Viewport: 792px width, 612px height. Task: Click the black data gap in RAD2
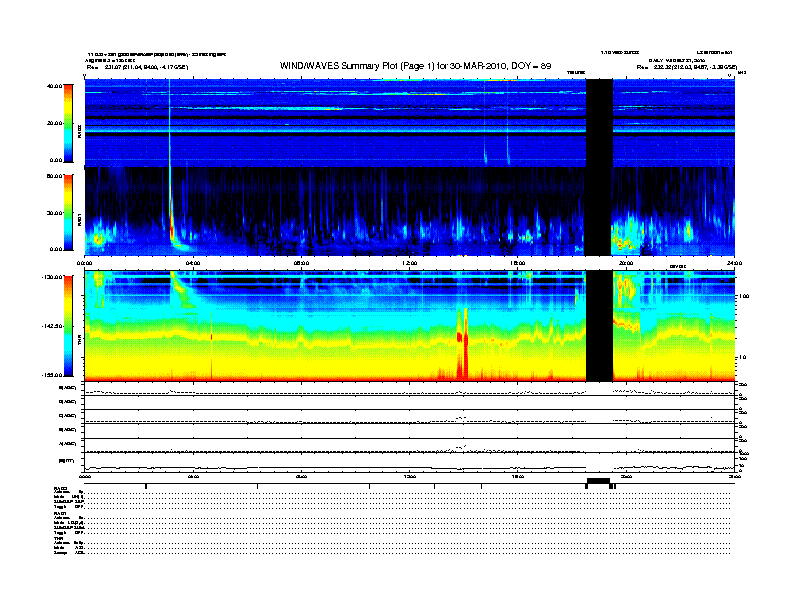pos(599,123)
